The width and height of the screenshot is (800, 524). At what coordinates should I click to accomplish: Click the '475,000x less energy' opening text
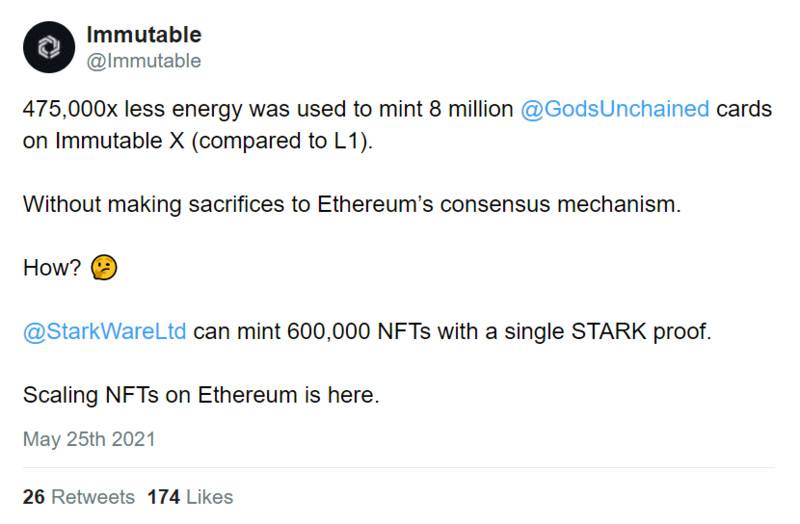point(133,109)
